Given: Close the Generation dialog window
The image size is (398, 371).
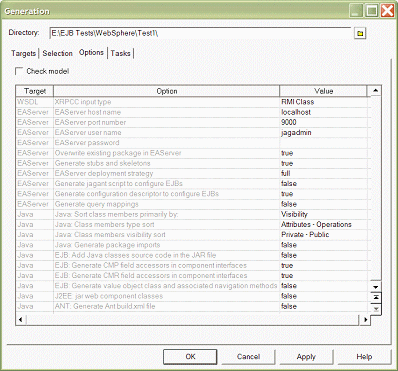Looking at the screenshot, I should point(387,11).
